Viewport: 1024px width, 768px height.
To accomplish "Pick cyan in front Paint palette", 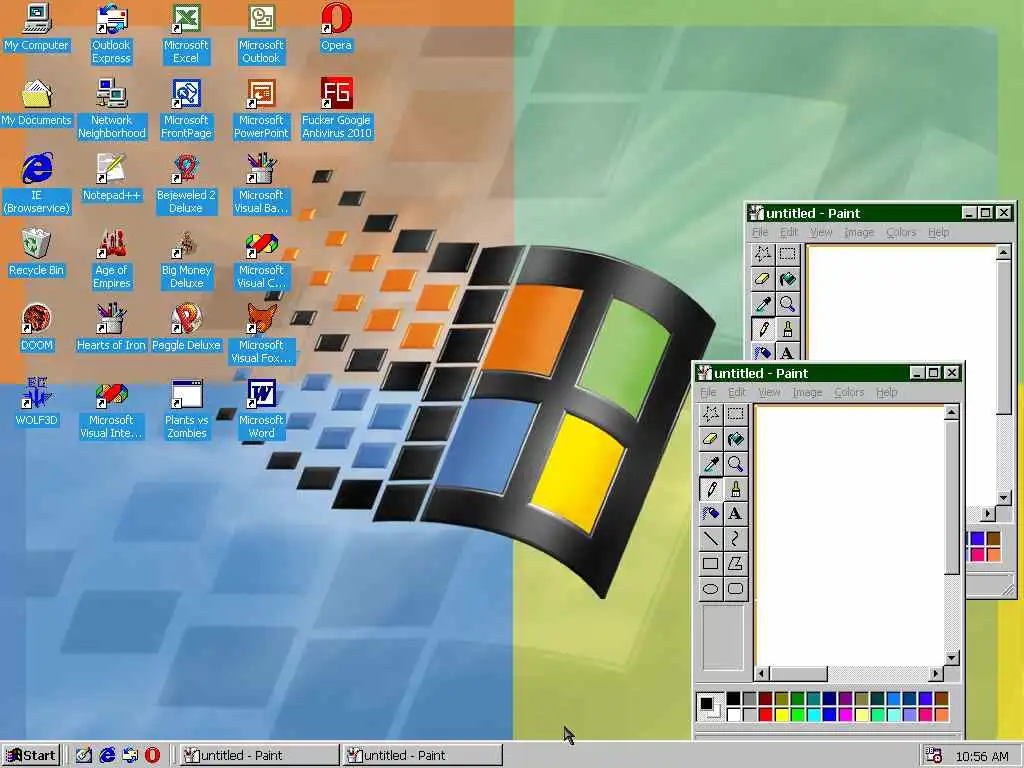I will coord(814,714).
